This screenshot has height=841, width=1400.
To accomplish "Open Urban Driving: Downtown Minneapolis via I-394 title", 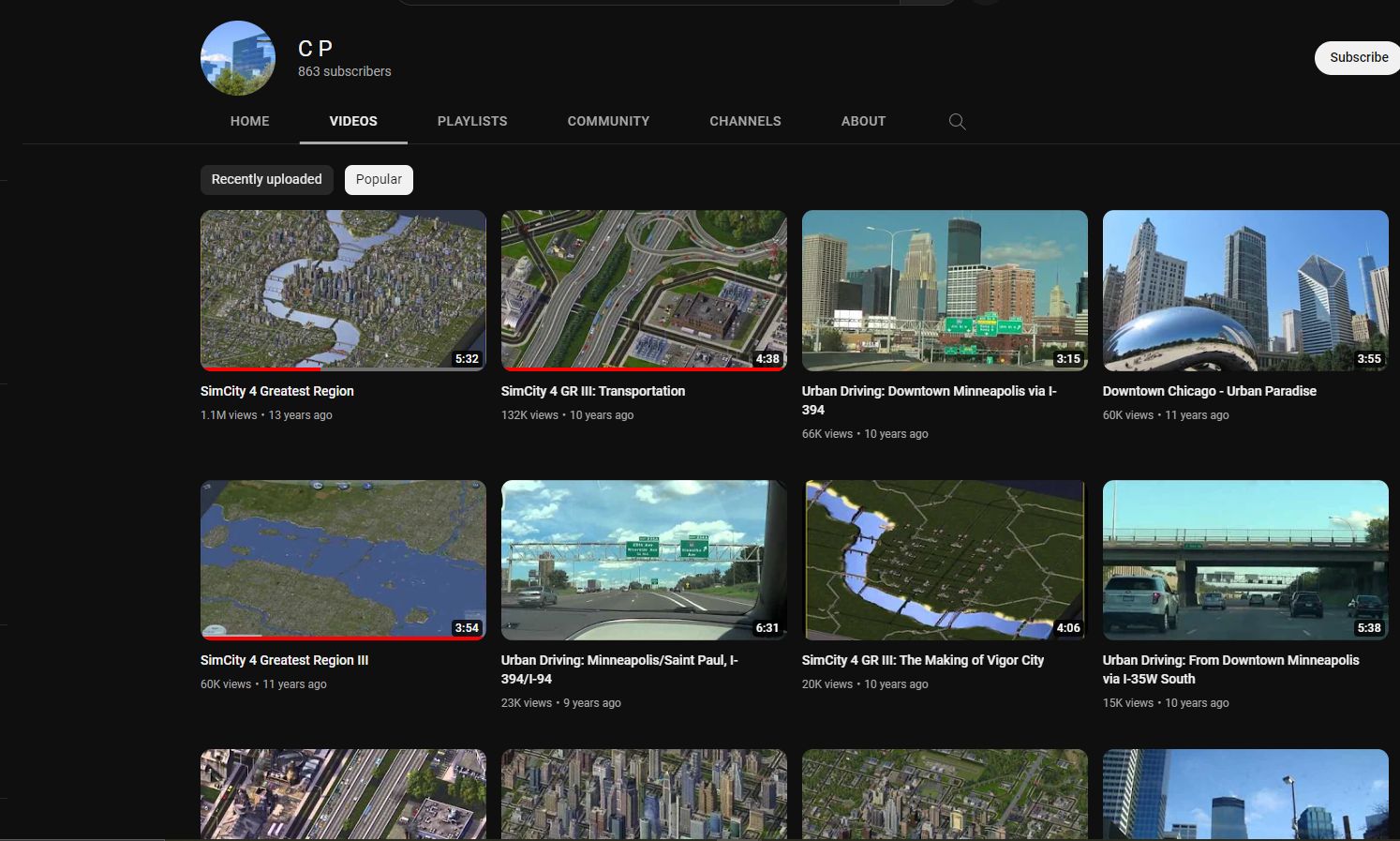I will (x=930, y=400).
